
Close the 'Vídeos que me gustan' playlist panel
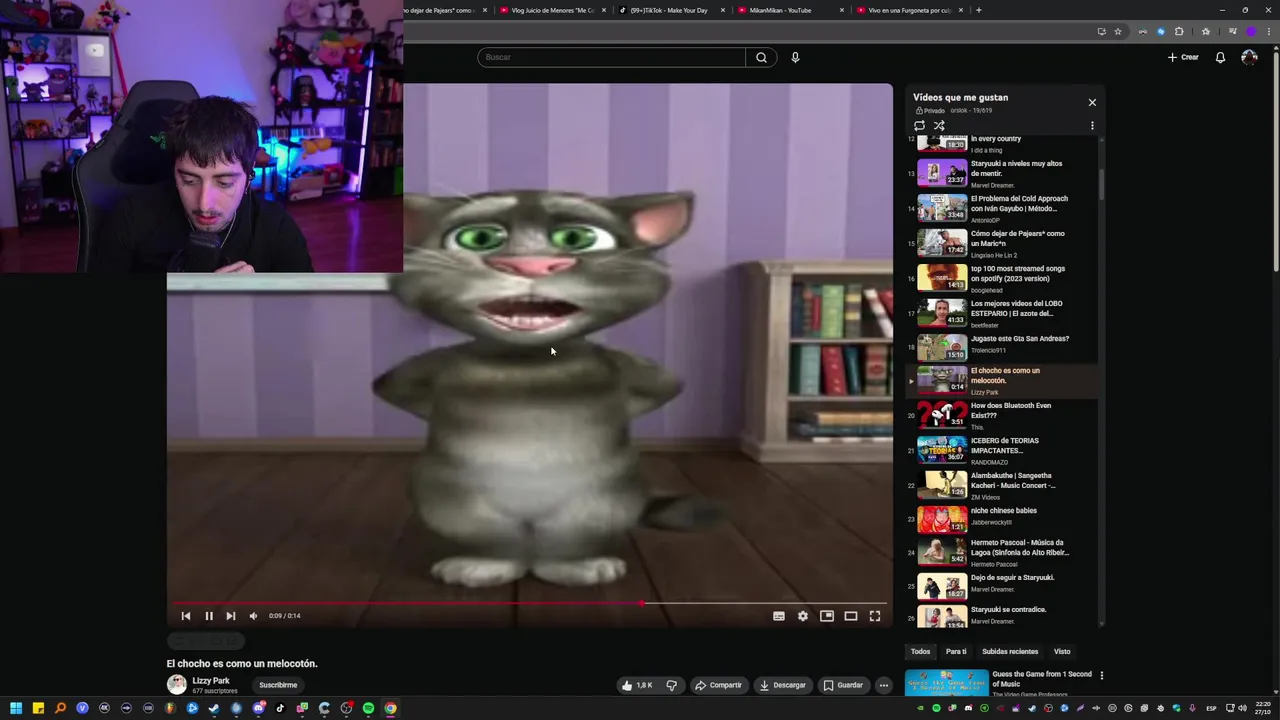coord(1092,102)
